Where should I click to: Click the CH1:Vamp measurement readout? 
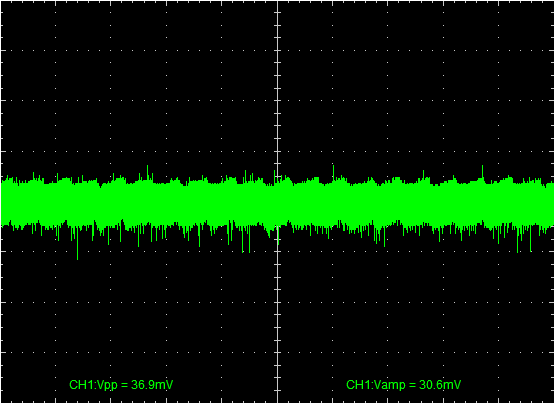coord(403,385)
